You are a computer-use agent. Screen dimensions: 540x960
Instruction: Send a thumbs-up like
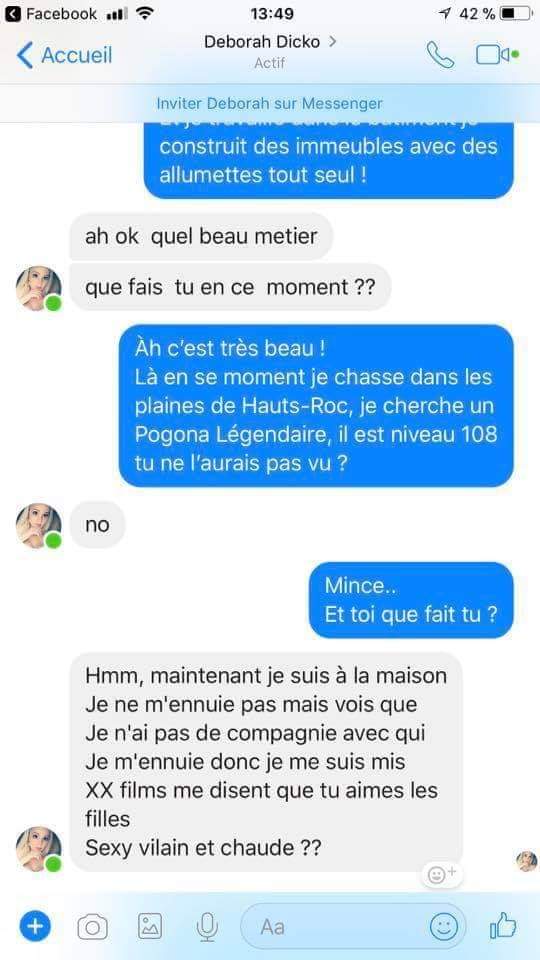503,925
